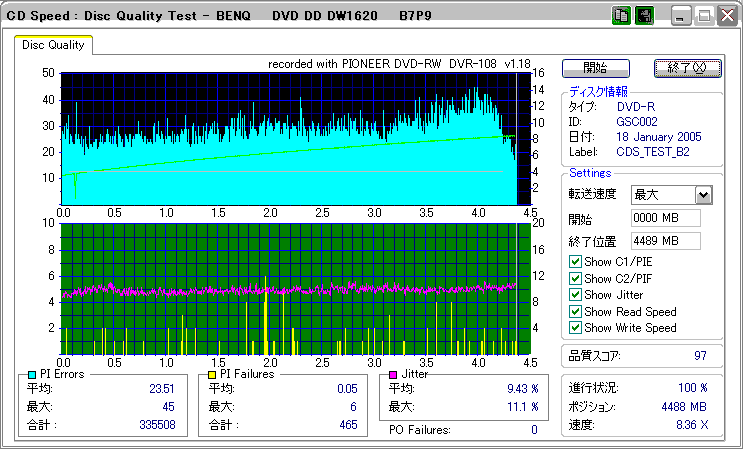Image resolution: width=743 pixels, height=449 pixels.
Task: Select the Disc Quality tab
Action: pos(54,45)
